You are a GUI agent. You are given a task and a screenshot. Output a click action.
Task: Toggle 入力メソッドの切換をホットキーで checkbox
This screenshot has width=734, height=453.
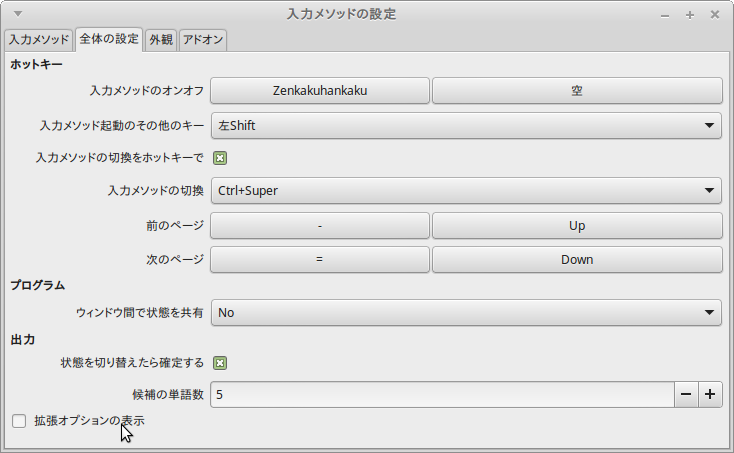[x=220, y=157]
